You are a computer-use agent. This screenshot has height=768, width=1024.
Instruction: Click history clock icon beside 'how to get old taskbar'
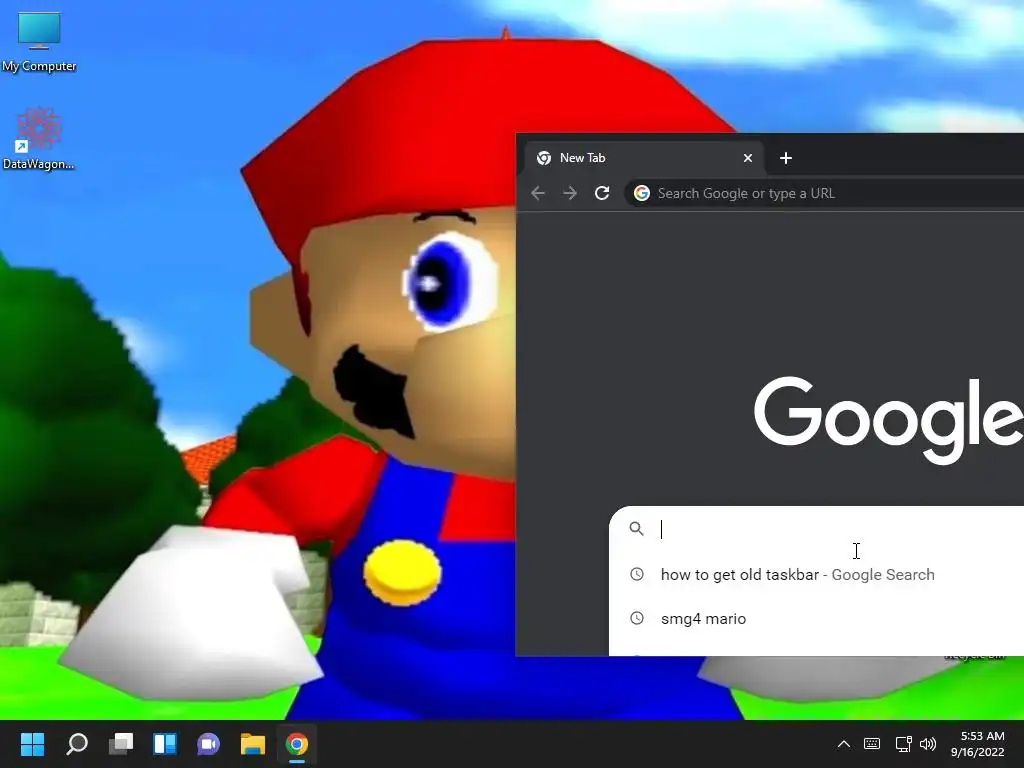(x=637, y=574)
